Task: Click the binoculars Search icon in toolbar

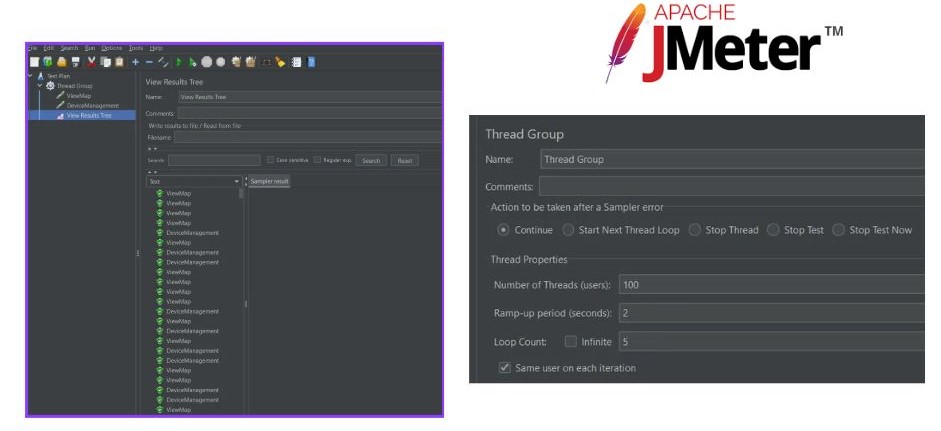Action: pyautogui.click(x=266, y=62)
